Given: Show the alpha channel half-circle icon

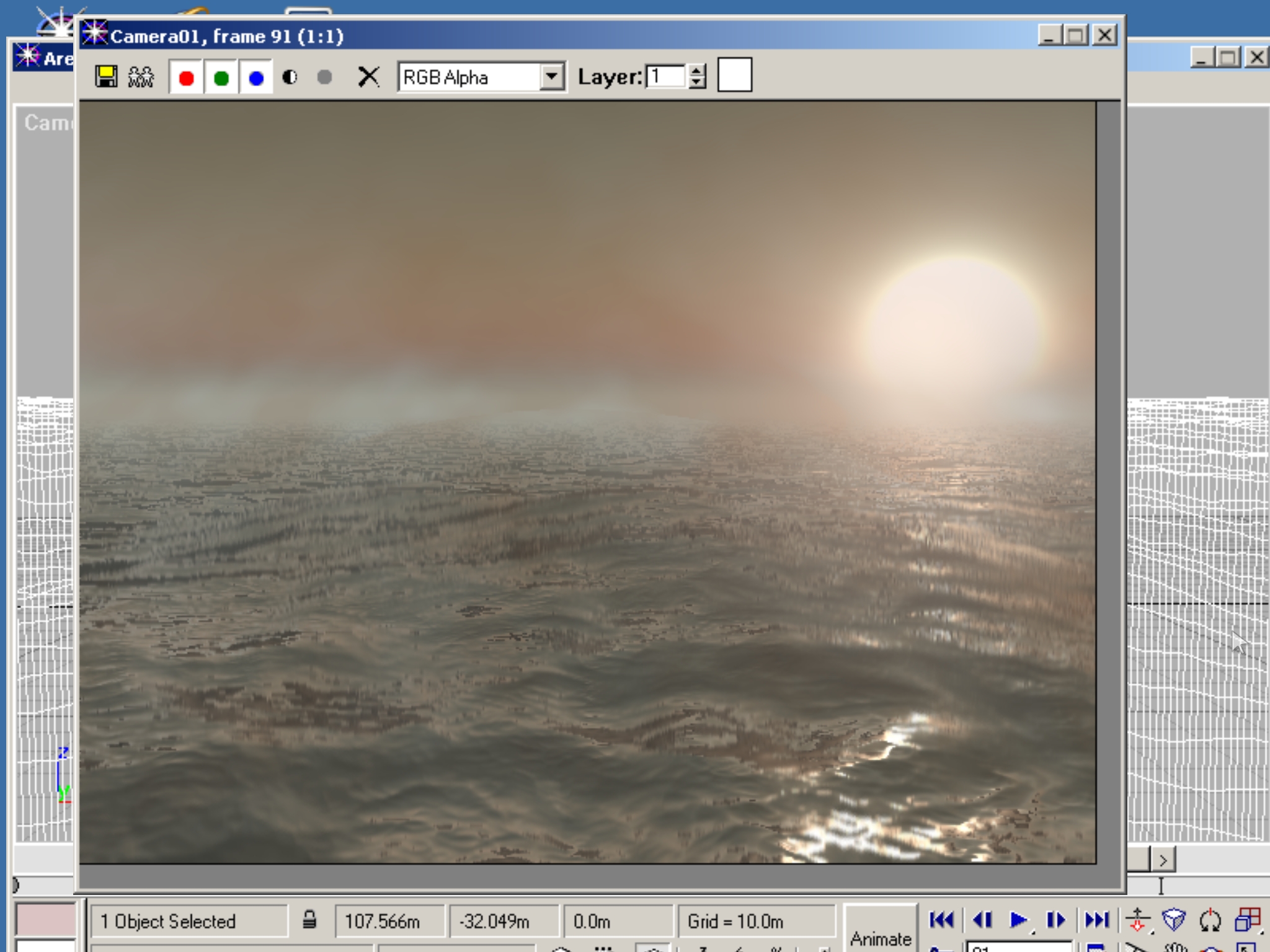Looking at the screenshot, I should [290, 77].
